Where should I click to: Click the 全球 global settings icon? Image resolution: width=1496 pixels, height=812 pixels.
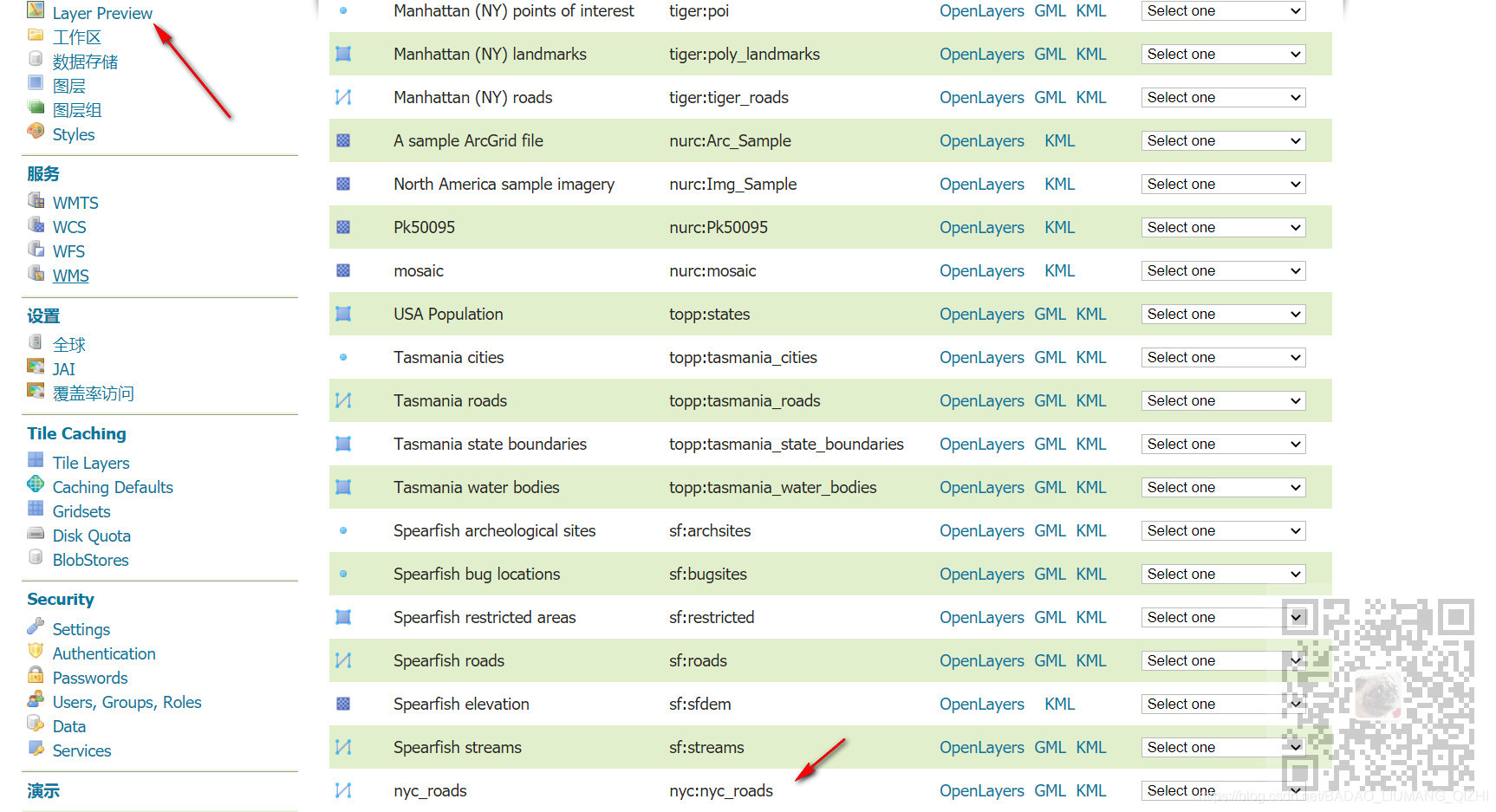36,342
